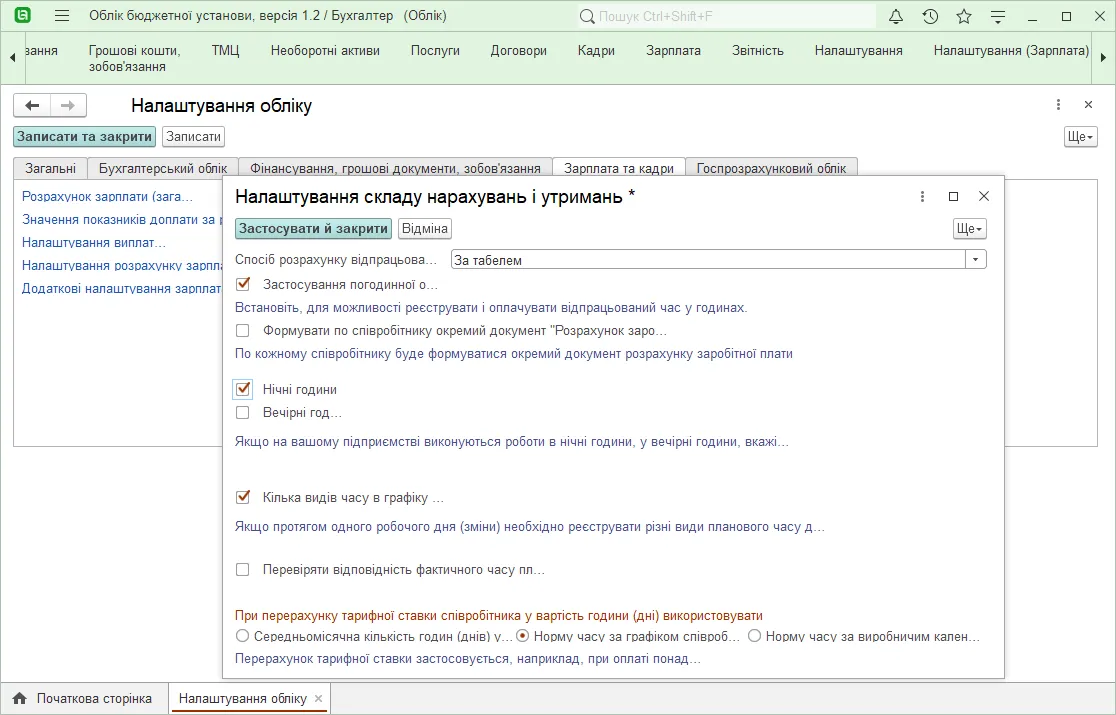Image resolution: width=1116 pixels, height=715 pixels.
Task: Open the main form's Ще dropdown
Action: point(1080,137)
